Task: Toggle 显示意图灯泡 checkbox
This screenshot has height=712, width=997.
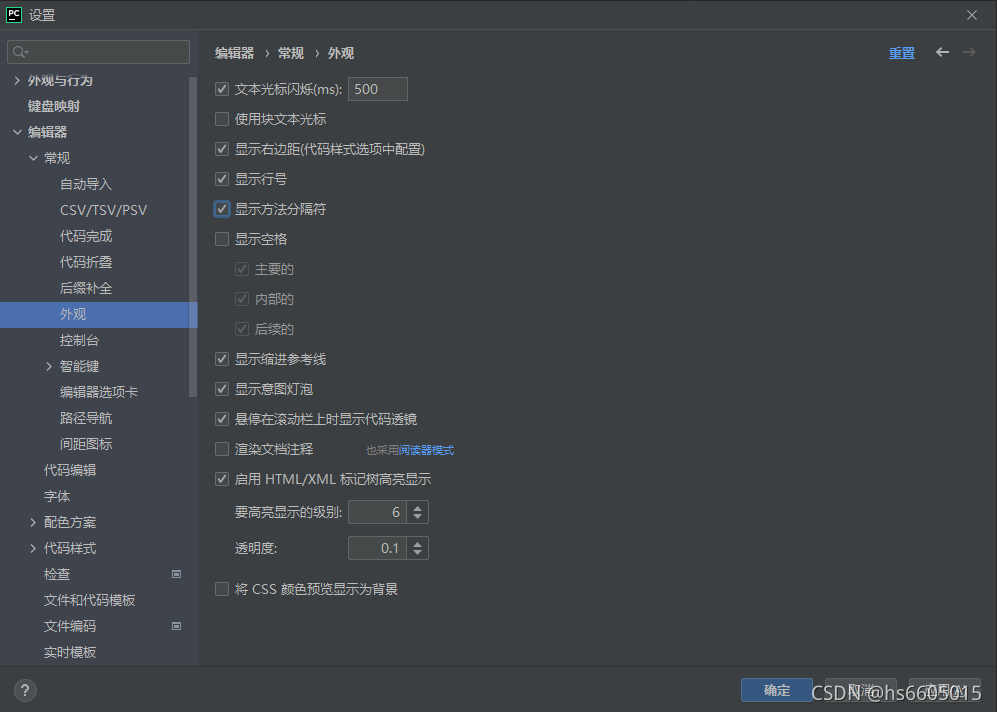Action: coord(222,389)
